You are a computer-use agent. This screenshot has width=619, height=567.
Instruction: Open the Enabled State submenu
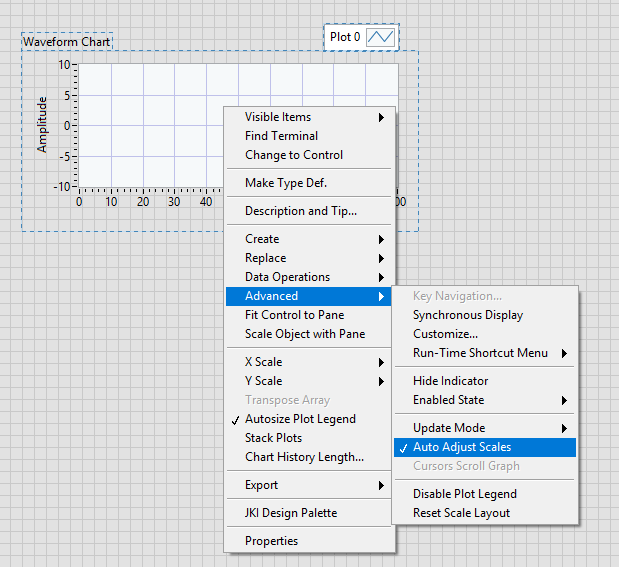(x=449, y=400)
